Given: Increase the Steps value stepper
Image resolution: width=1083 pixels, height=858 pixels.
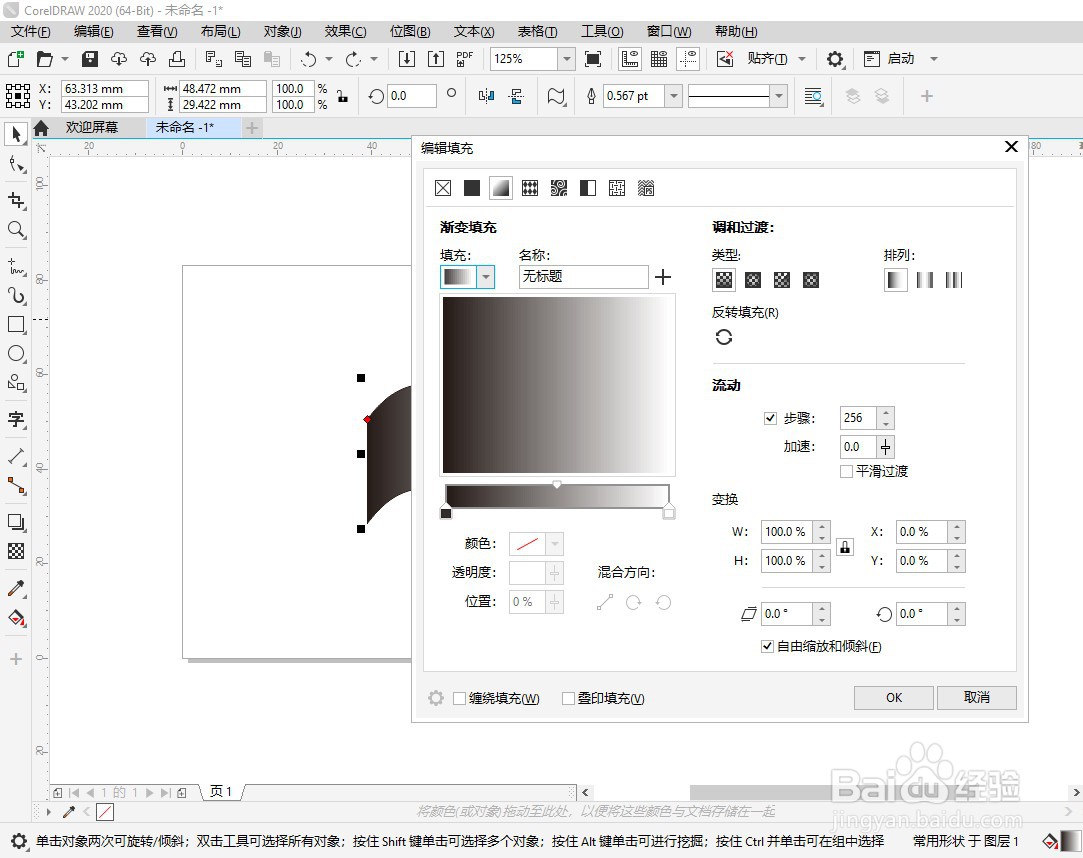Looking at the screenshot, I should (885, 412).
